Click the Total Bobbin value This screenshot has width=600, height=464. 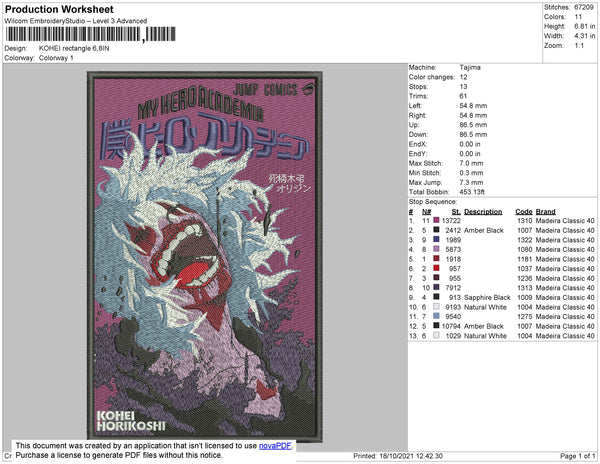click(472, 192)
